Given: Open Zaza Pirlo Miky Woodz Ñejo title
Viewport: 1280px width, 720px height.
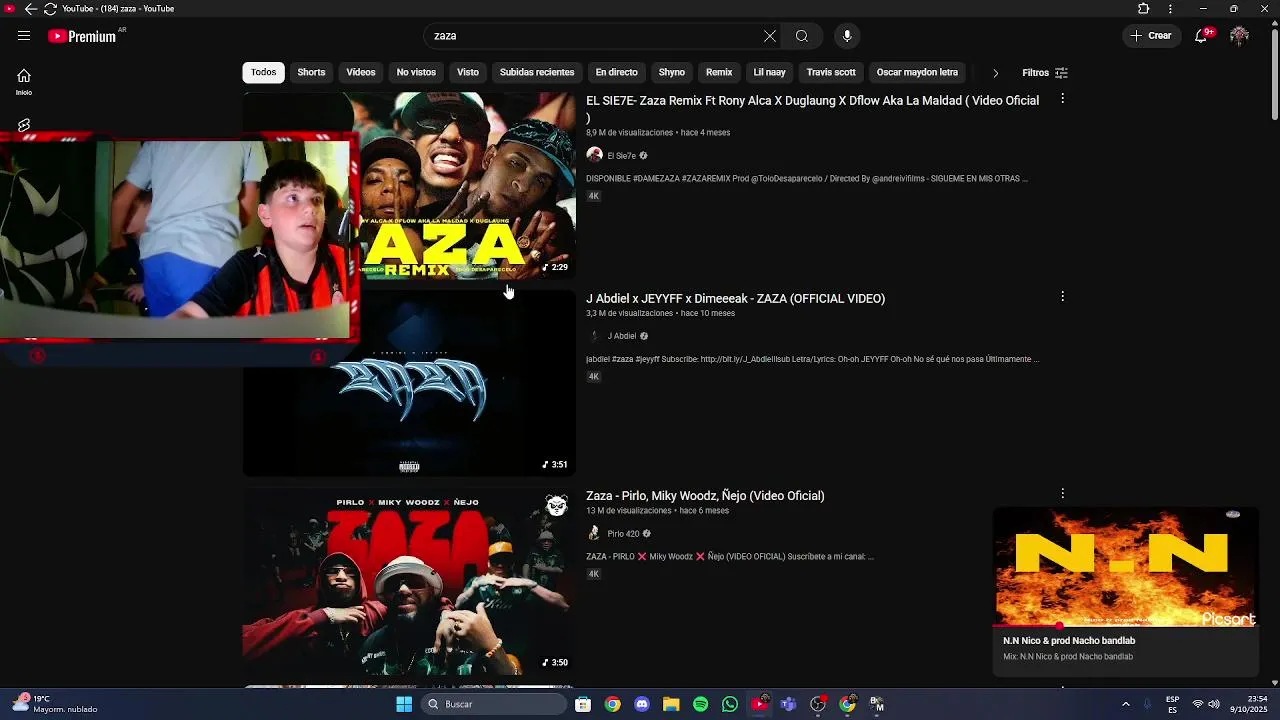Looking at the screenshot, I should [x=705, y=495].
